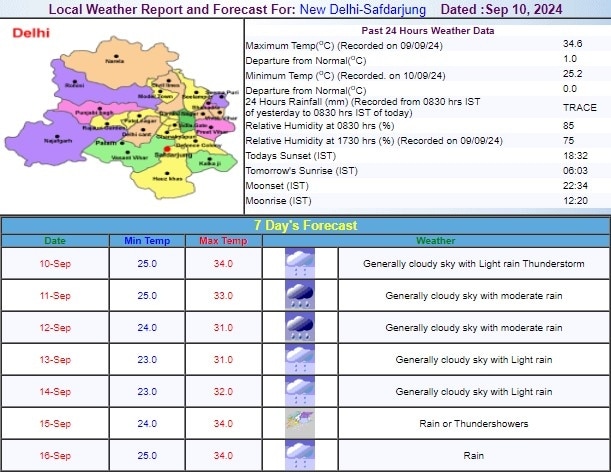Select the Narela region on the Delhi map
611x472 pixels.
click(x=115, y=62)
